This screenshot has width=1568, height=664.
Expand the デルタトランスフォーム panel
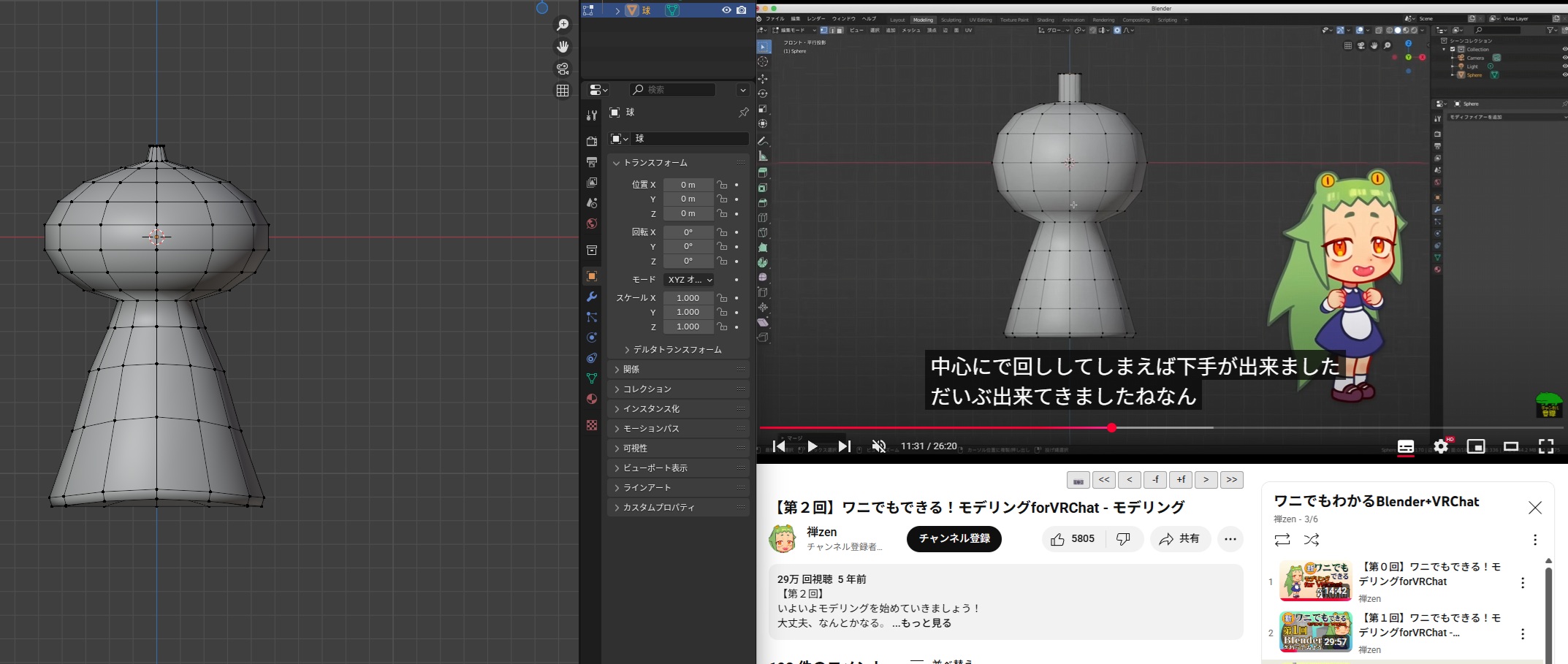tap(678, 350)
